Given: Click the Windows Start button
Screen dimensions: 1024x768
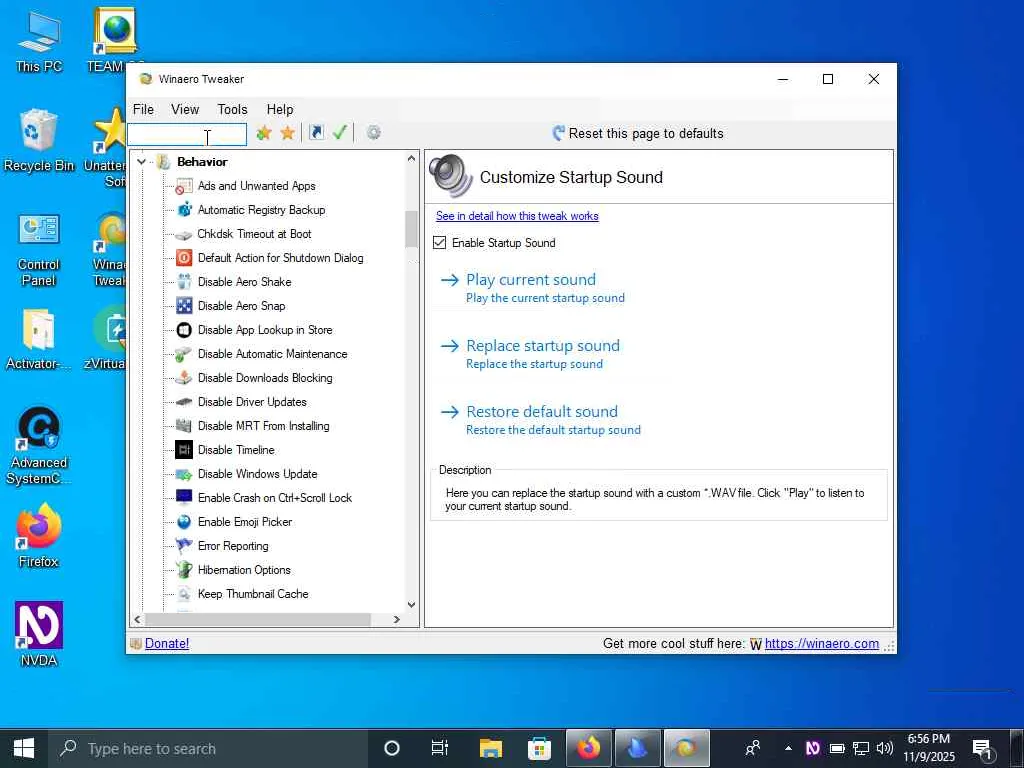Looking at the screenshot, I should click(24, 748).
